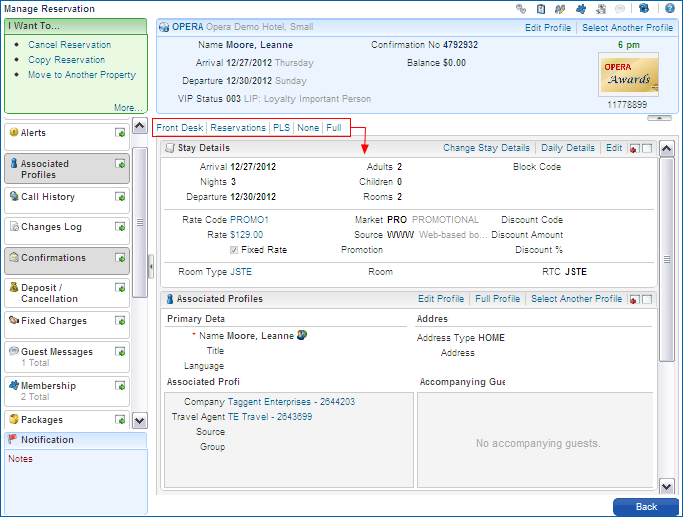Click the green arrow icon beside Changes Log
The height and width of the screenshot is (517, 683).
point(120,227)
